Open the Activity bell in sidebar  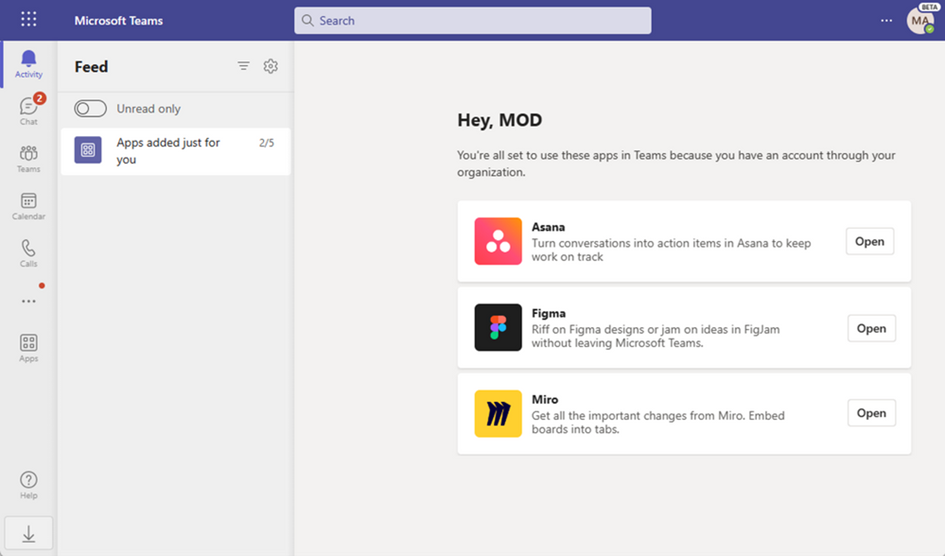(29, 64)
